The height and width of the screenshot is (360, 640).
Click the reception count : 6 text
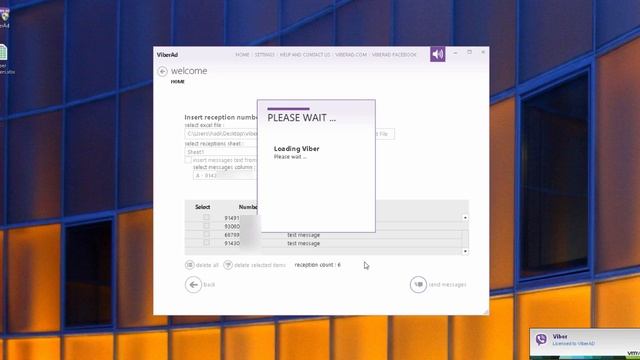(x=318, y=265)
